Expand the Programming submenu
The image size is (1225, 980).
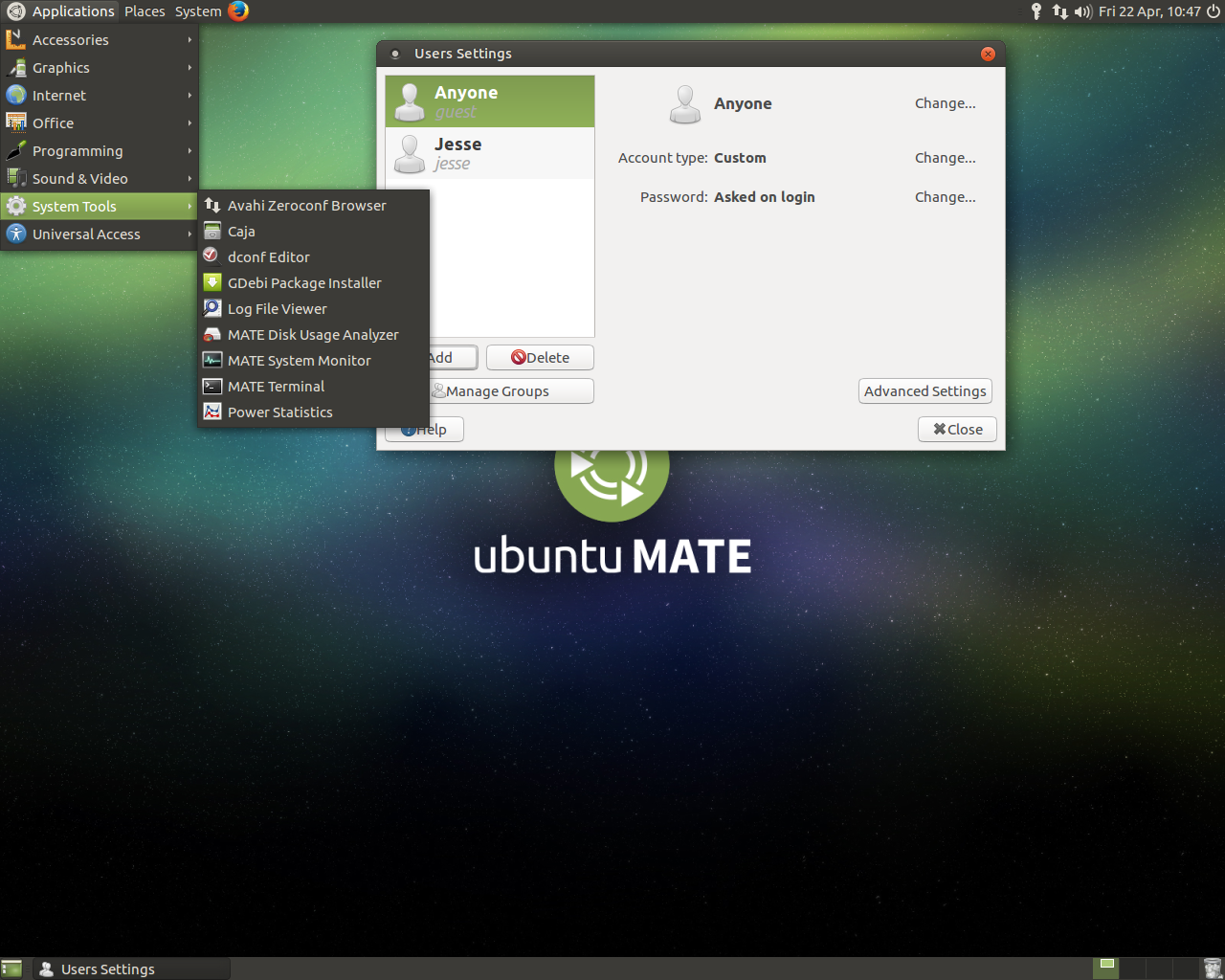tap(100, 151)
